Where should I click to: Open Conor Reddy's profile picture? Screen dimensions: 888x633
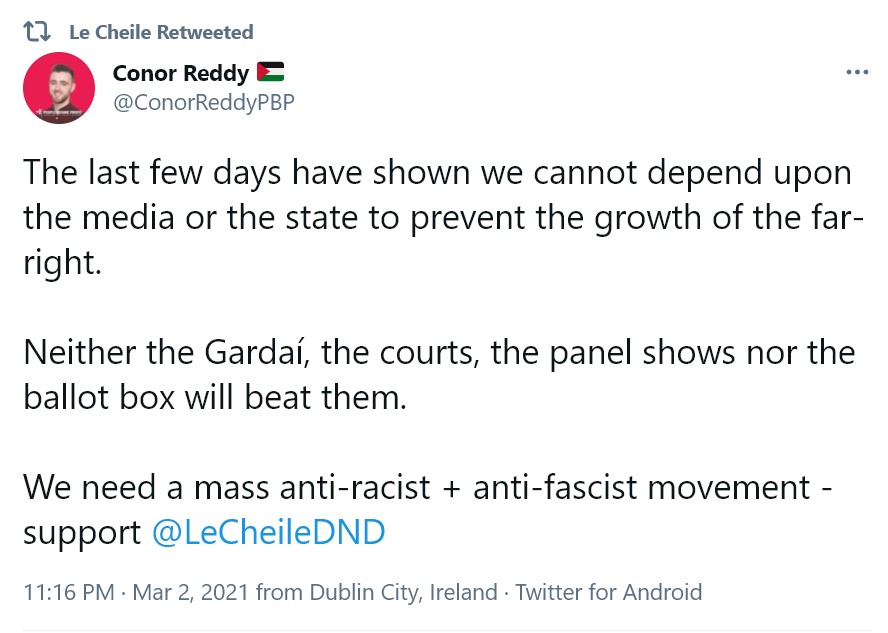click(x=59, y=88)
